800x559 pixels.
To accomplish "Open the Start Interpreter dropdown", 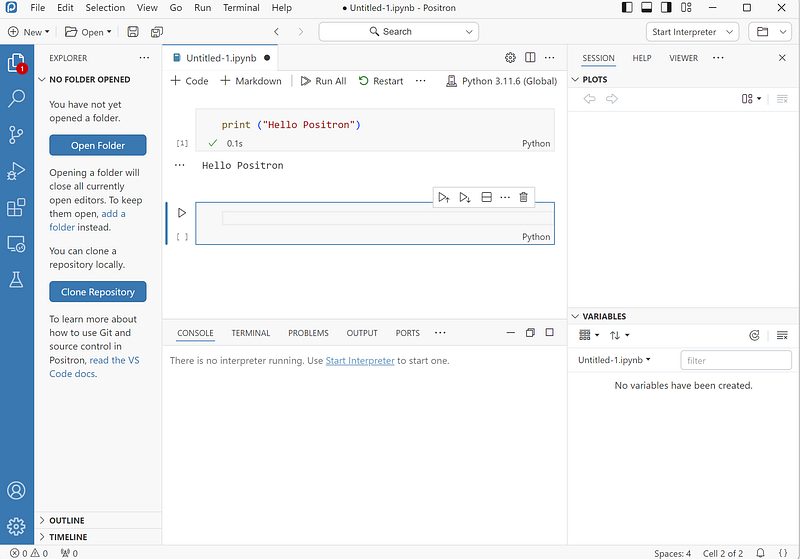I will point(692,32).
